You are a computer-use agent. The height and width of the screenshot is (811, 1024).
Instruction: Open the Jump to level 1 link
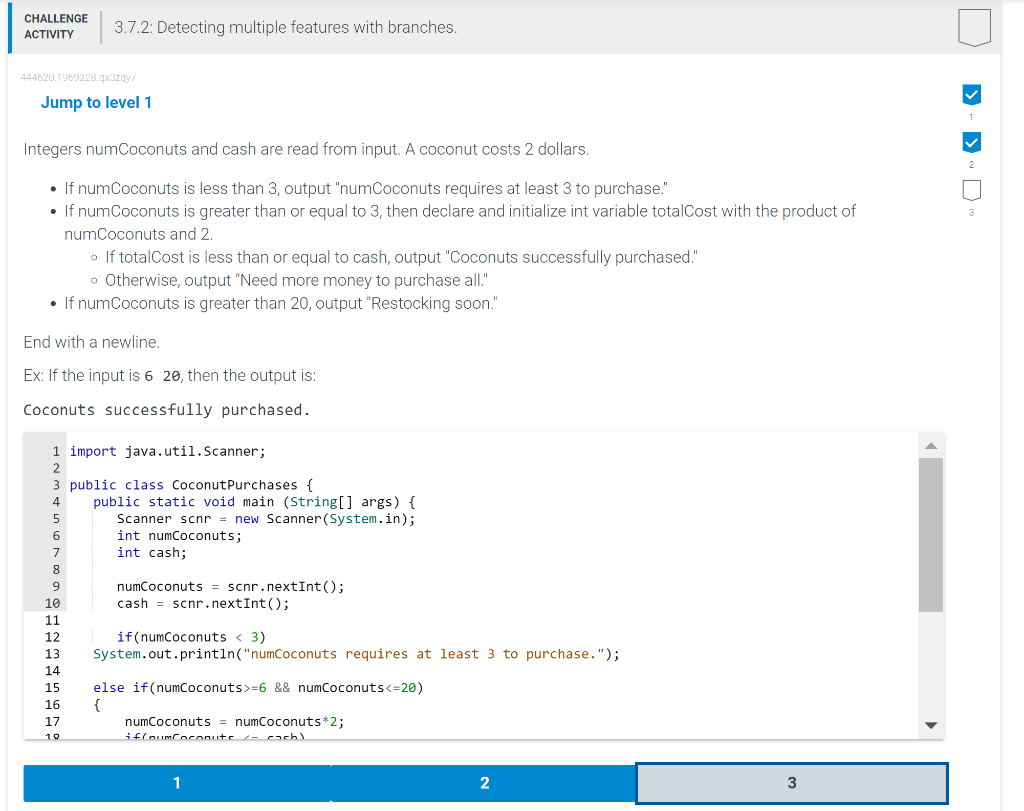96,102
